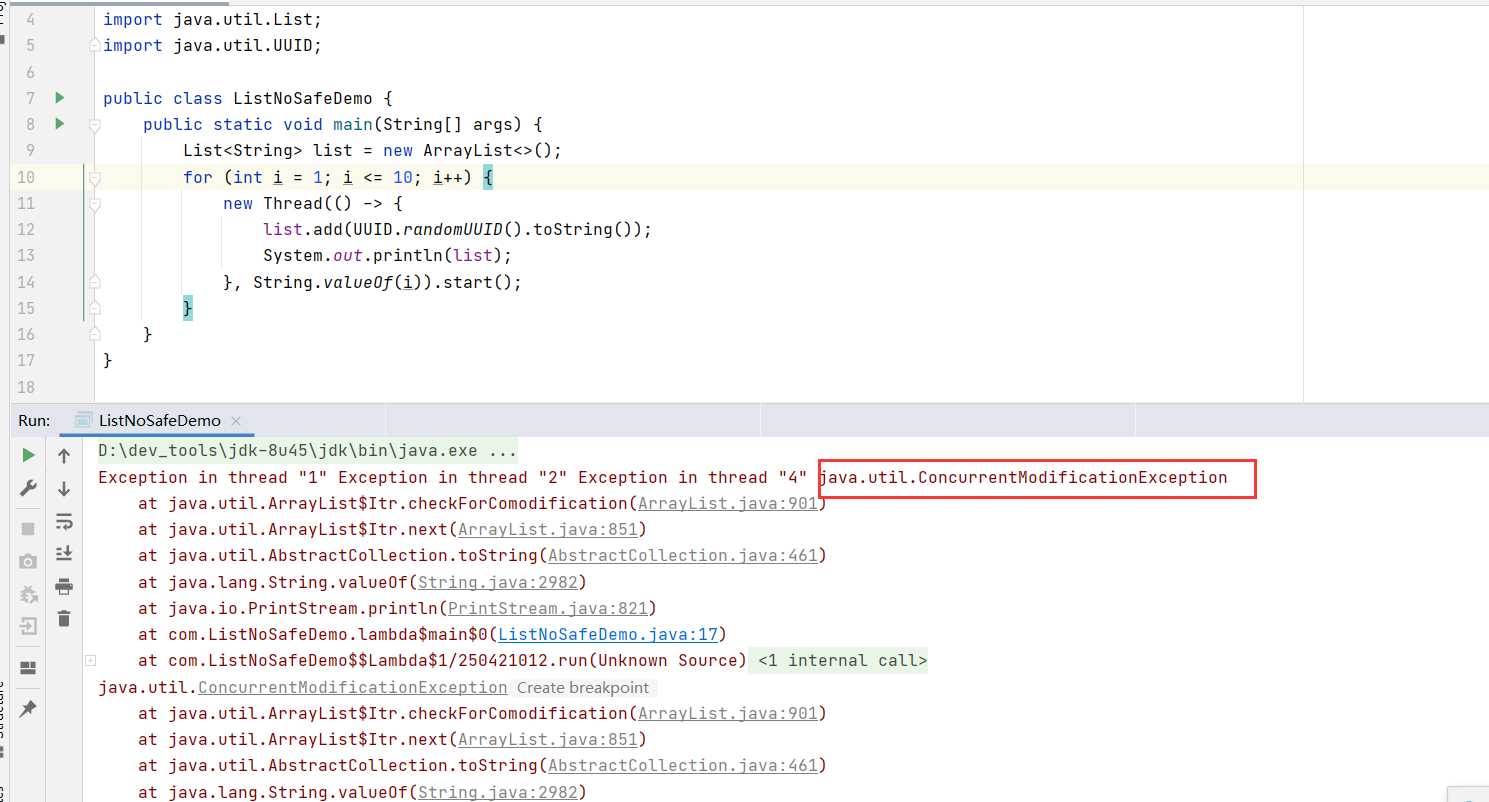Navigate up the stack trace
This screenshot has height=802, width=1489.
point(63,455)
